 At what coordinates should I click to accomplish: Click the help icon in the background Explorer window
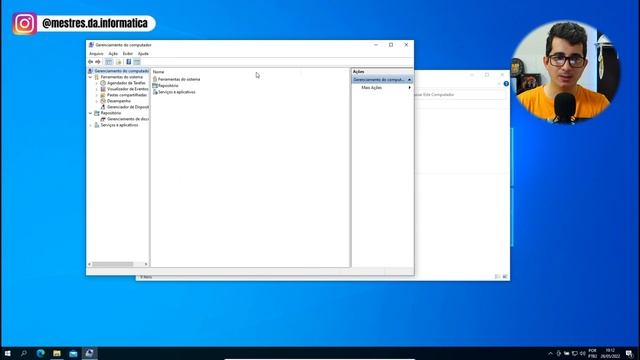506,84
